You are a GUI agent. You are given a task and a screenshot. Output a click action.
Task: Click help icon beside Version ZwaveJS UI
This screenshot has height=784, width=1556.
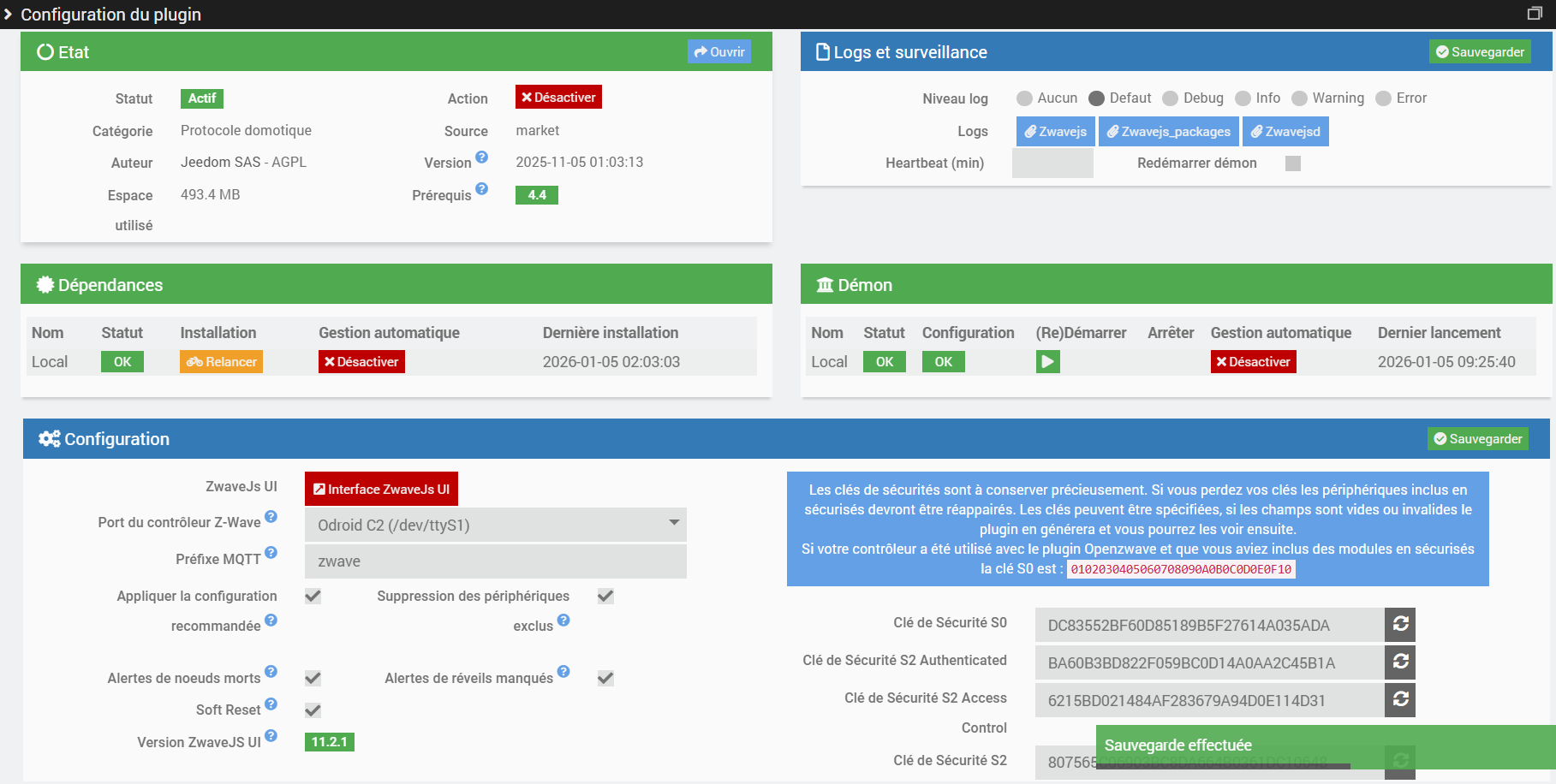coord(271,736)
